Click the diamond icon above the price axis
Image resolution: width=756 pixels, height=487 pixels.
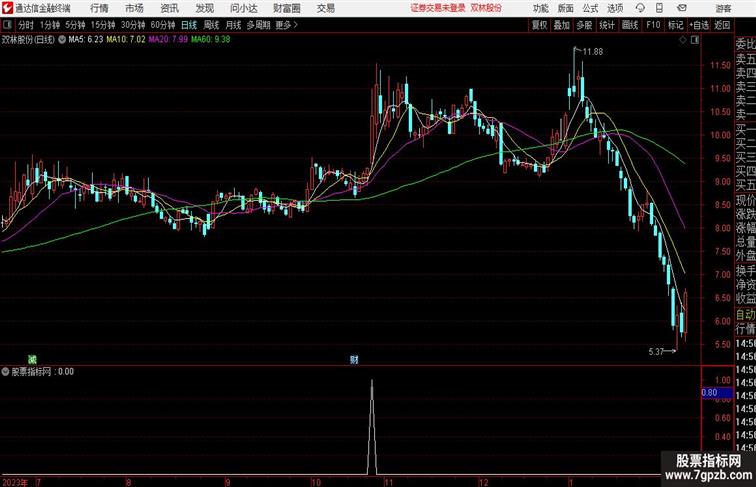(x=683, y=41)
